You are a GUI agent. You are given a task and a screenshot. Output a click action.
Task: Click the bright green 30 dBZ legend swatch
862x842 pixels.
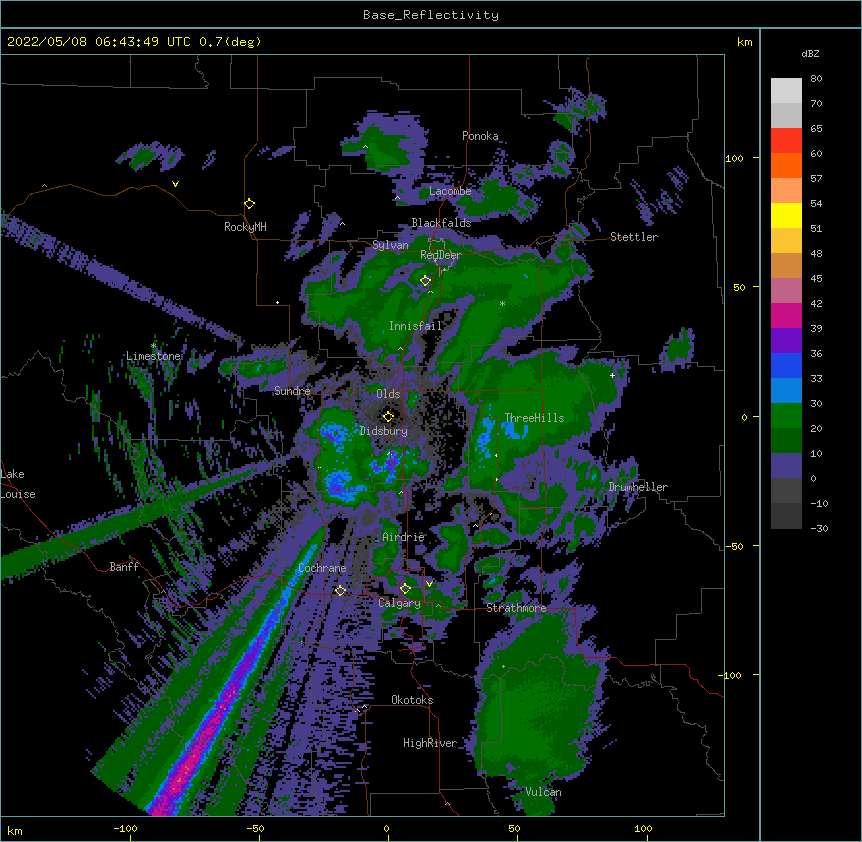pos(786,416)
